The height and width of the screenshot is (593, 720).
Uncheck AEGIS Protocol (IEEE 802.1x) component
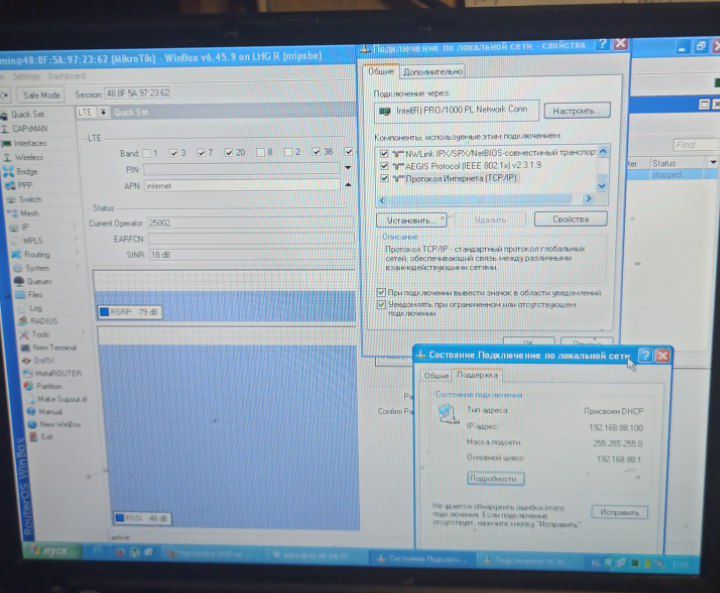[x=384, y=166]
